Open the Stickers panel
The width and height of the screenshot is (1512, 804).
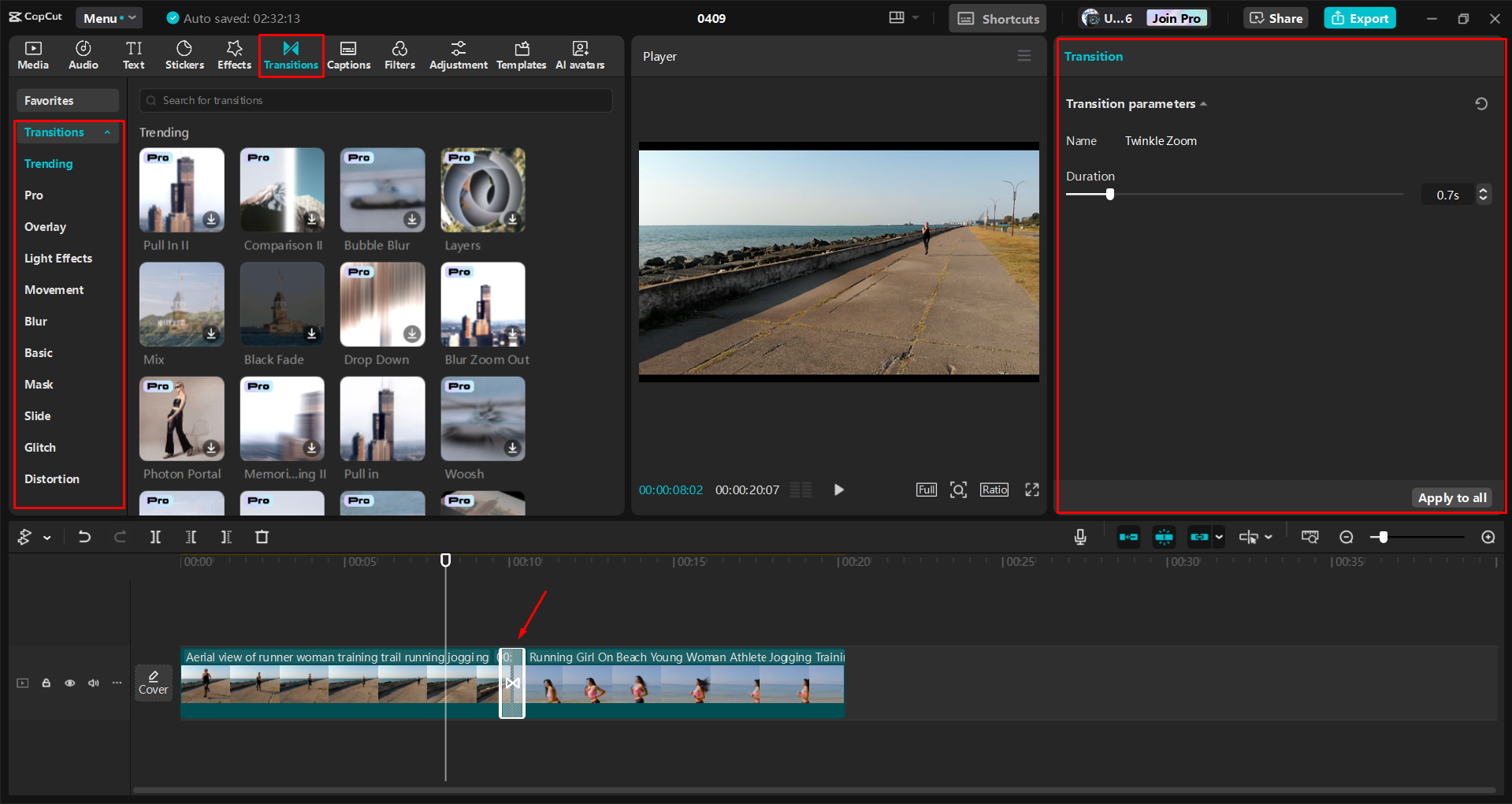click(x=184, y=55)
